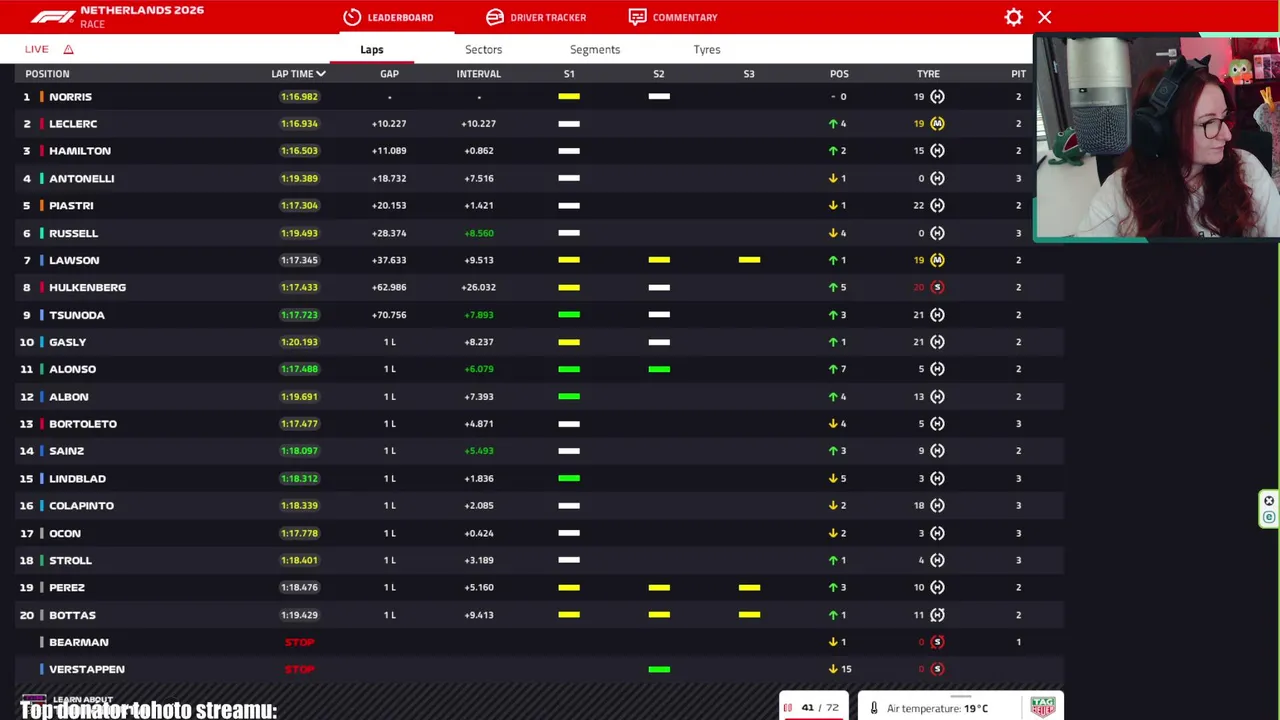Viewport: 1280px width, 720px height.
Task: Click Hamilton's gap value +11.089
Action: 389,151
